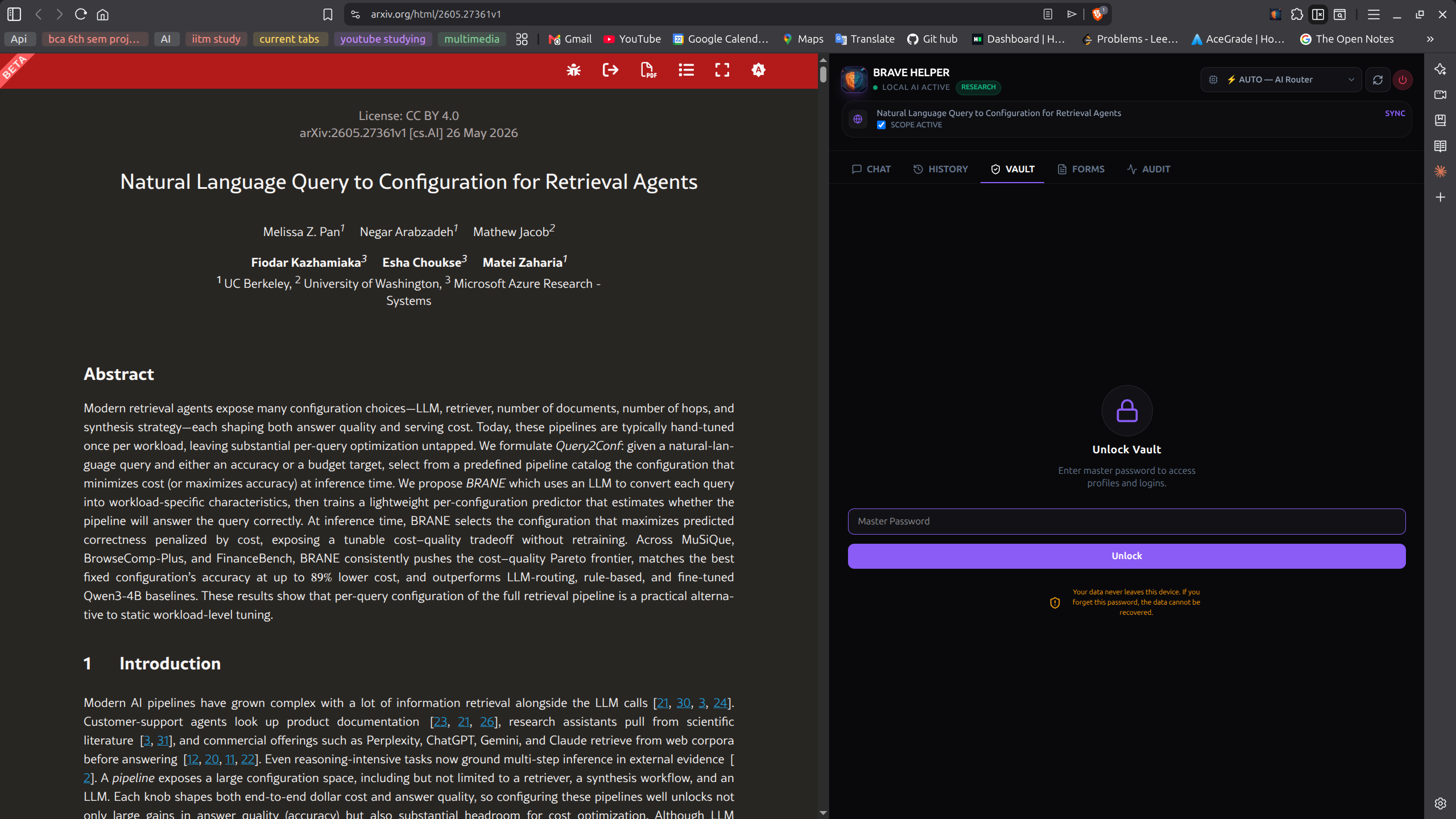Open the 'youtube studying' bookmark folder
Viewport: 1456px width, 819px height.
(383, 39)
